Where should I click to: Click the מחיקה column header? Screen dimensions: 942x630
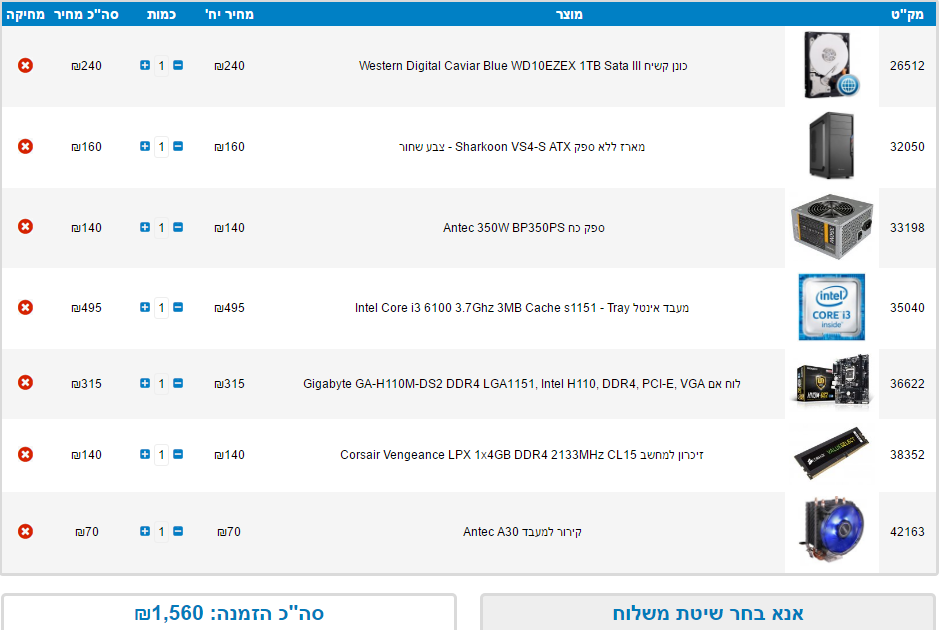(25, 14)
